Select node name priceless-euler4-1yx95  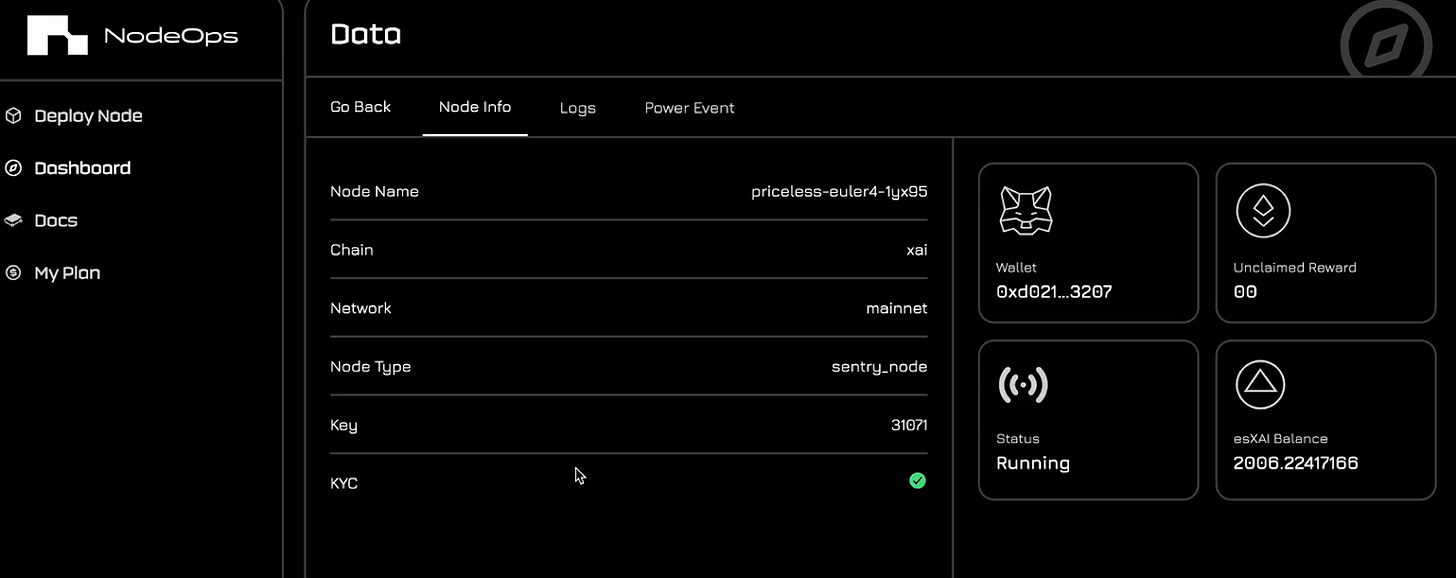click(839, 191)
